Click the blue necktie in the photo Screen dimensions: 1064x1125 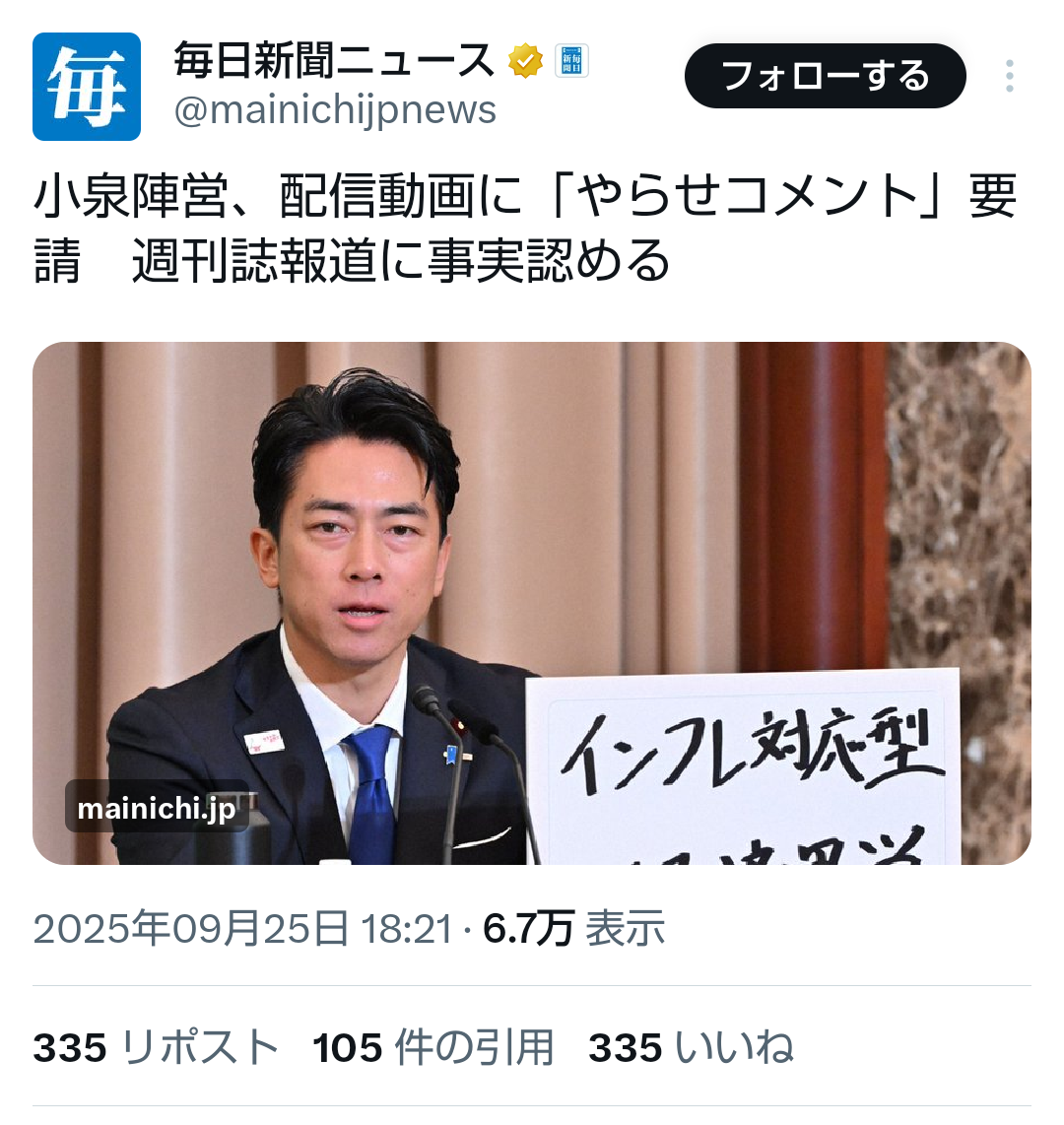tap(370, 794)
